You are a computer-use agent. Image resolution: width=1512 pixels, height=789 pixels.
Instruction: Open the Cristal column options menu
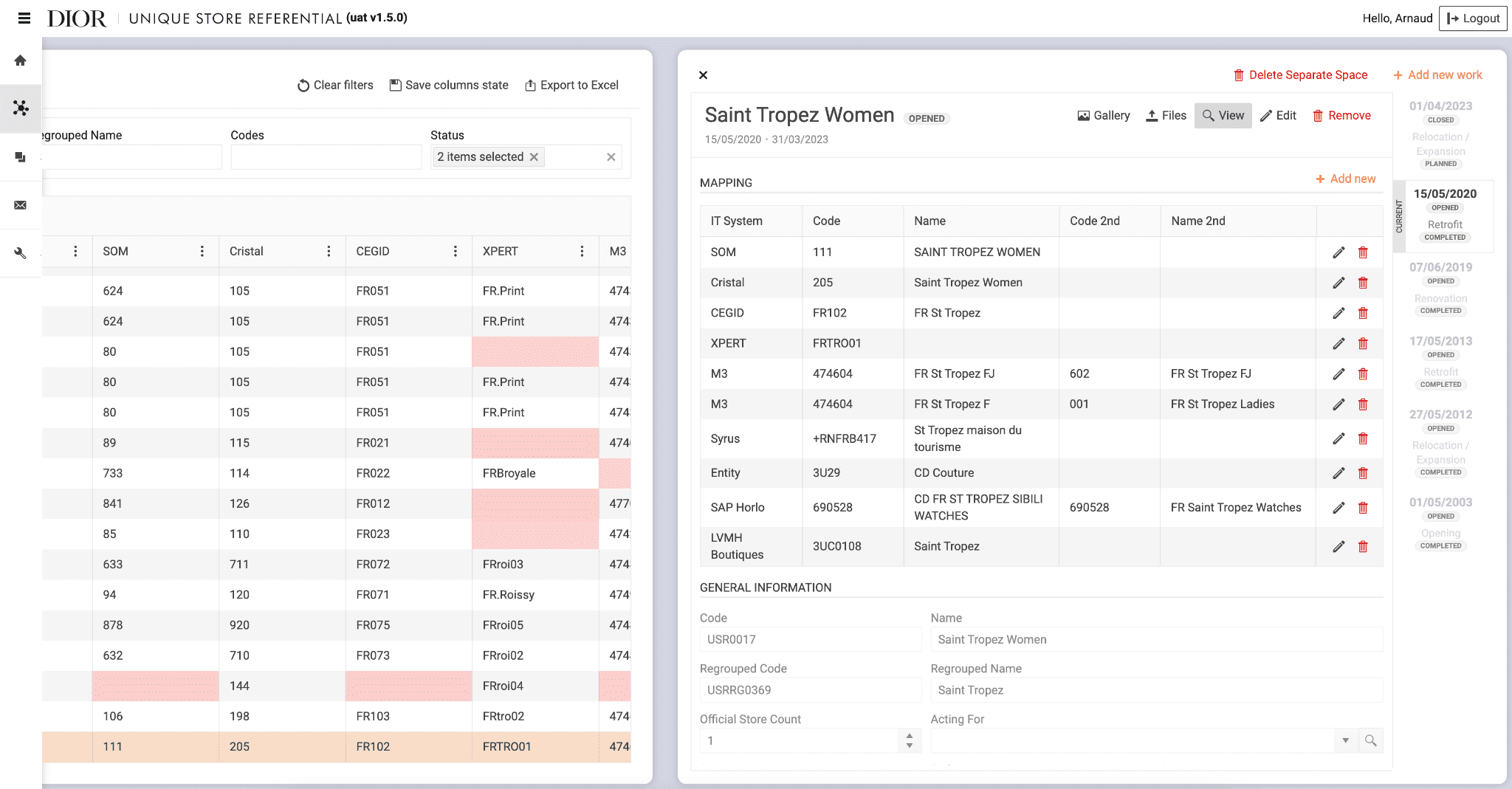[329, 252]
